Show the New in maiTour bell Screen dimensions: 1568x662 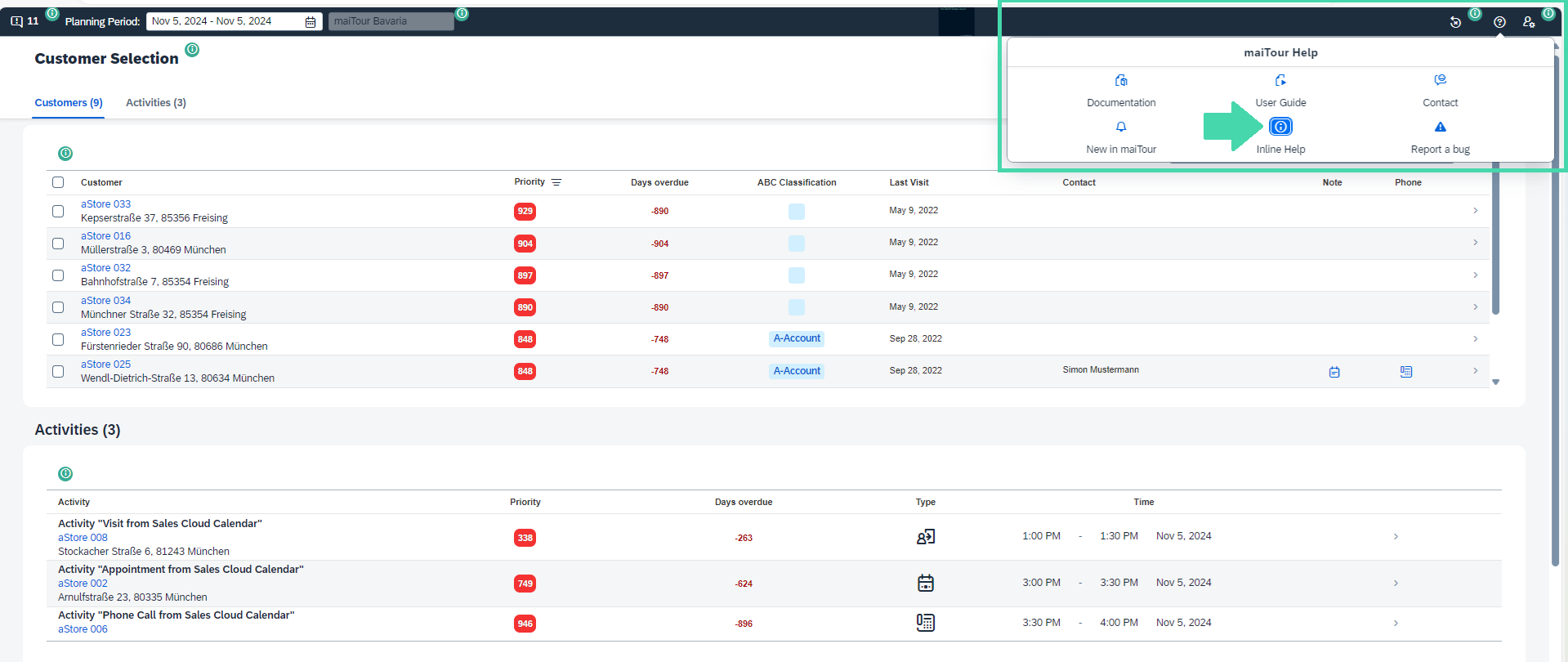(x=1121, y=127)
